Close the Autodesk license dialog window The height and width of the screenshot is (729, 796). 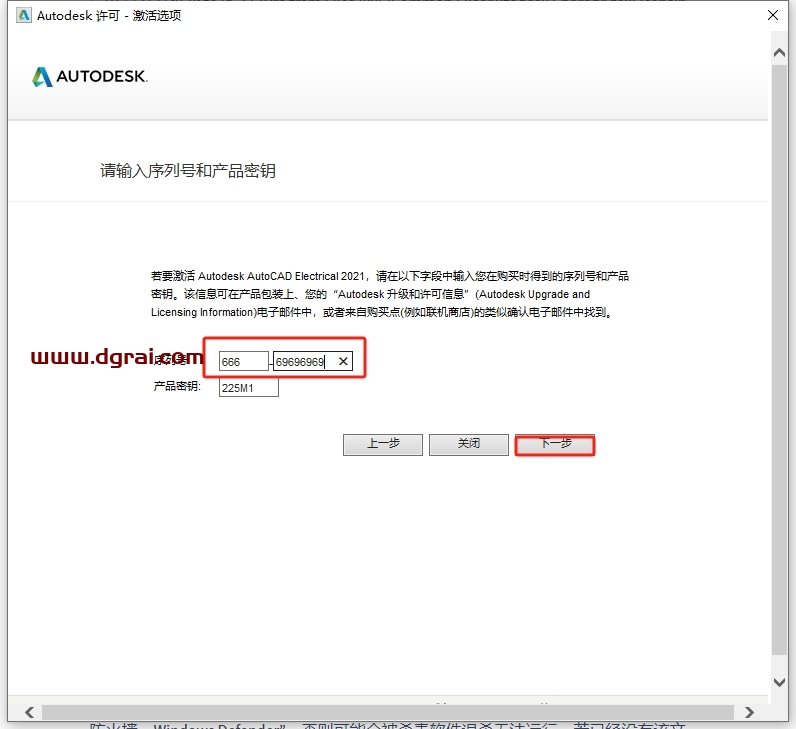tap(773, 15)
